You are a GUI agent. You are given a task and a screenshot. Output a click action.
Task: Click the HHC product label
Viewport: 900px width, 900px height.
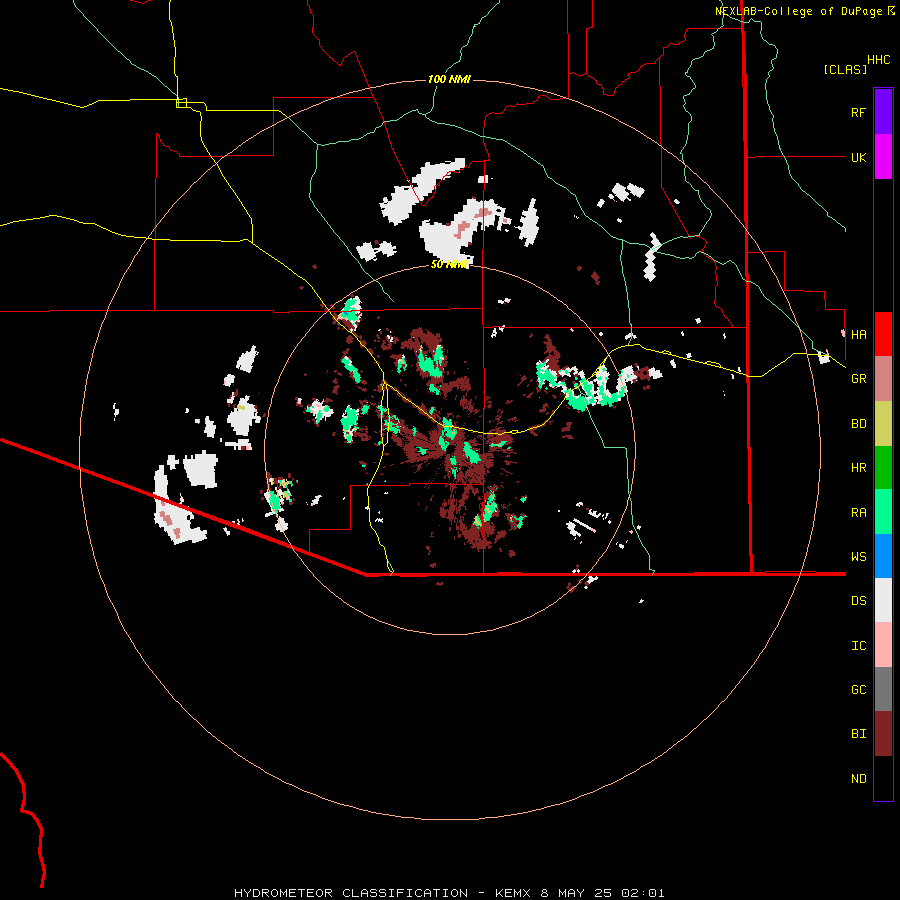coord(878,60)
